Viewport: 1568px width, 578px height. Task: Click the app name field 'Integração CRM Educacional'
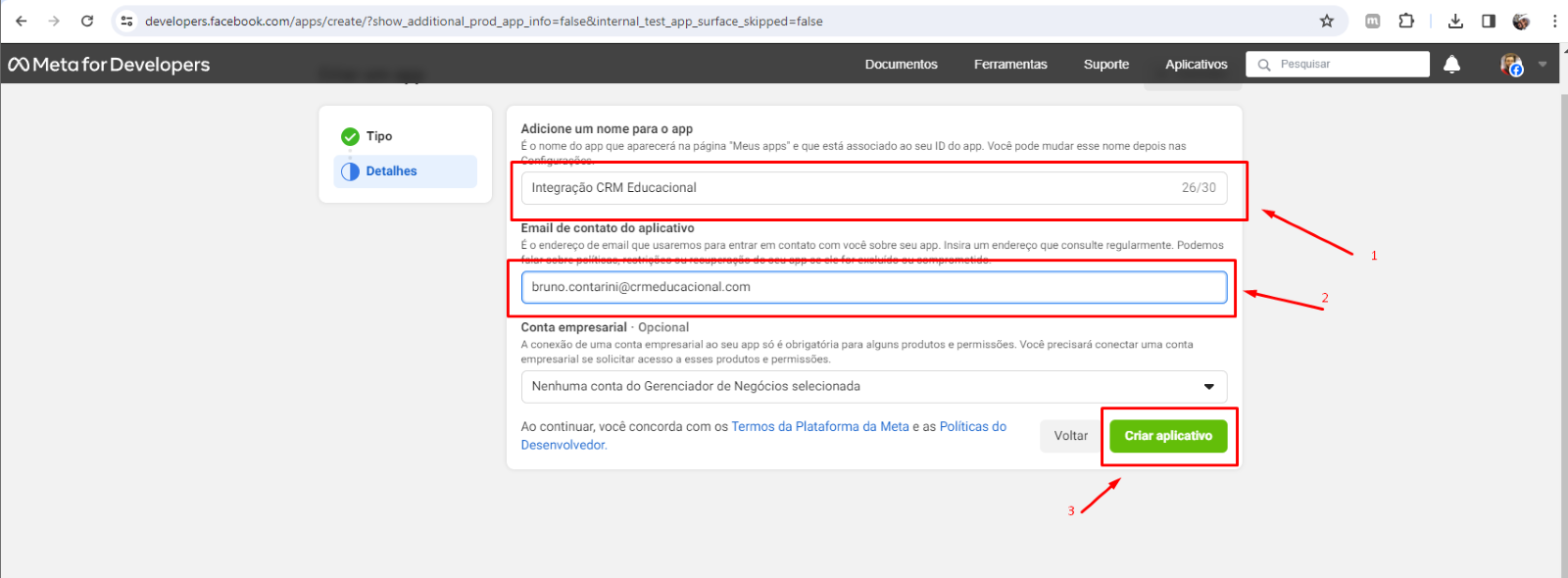tap(873, 188)
